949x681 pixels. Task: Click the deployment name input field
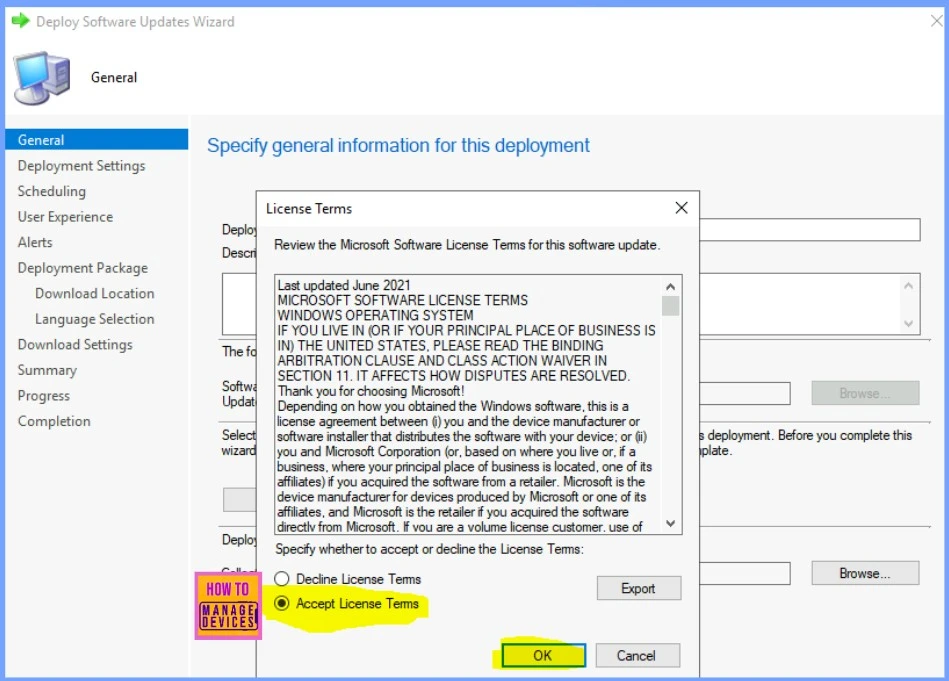pos(810,230)
